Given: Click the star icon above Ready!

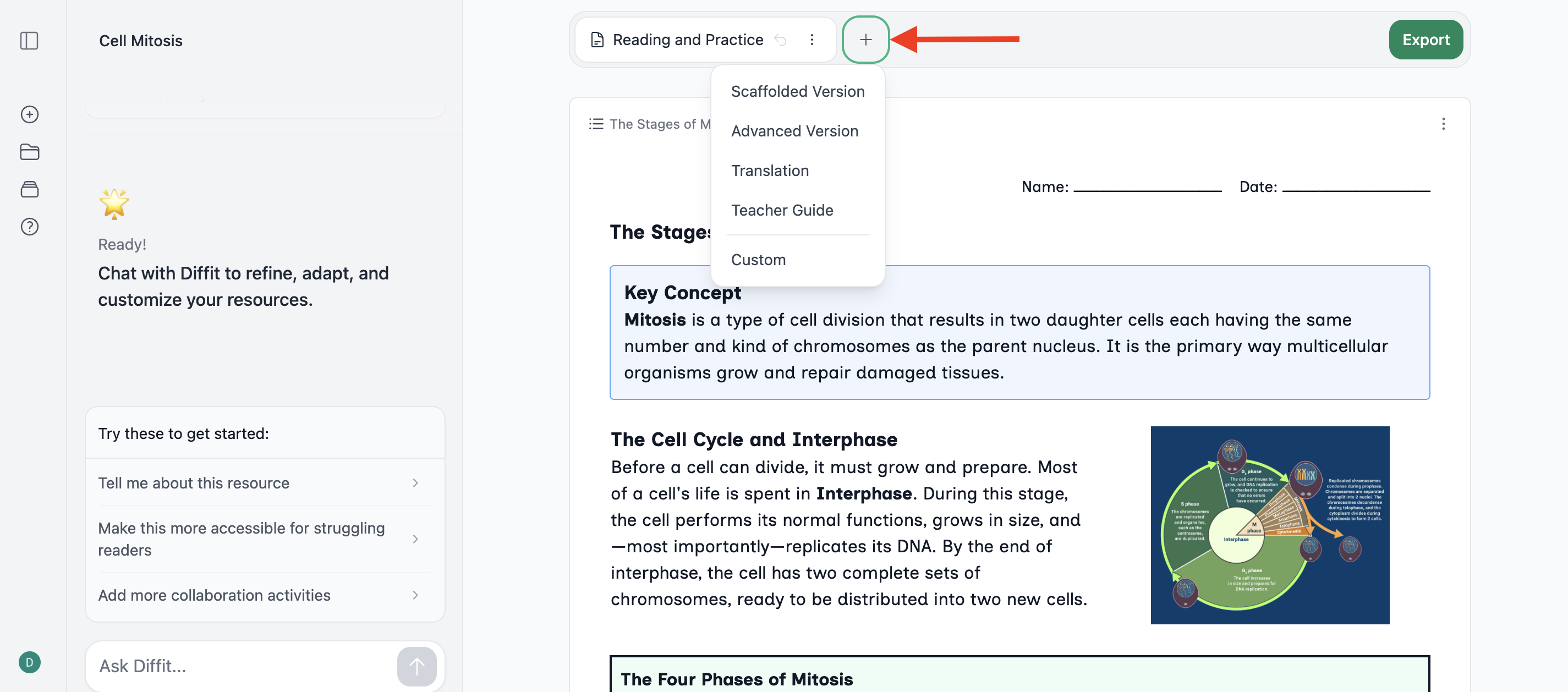Looking at the screenshot, I should coord(114,204).
